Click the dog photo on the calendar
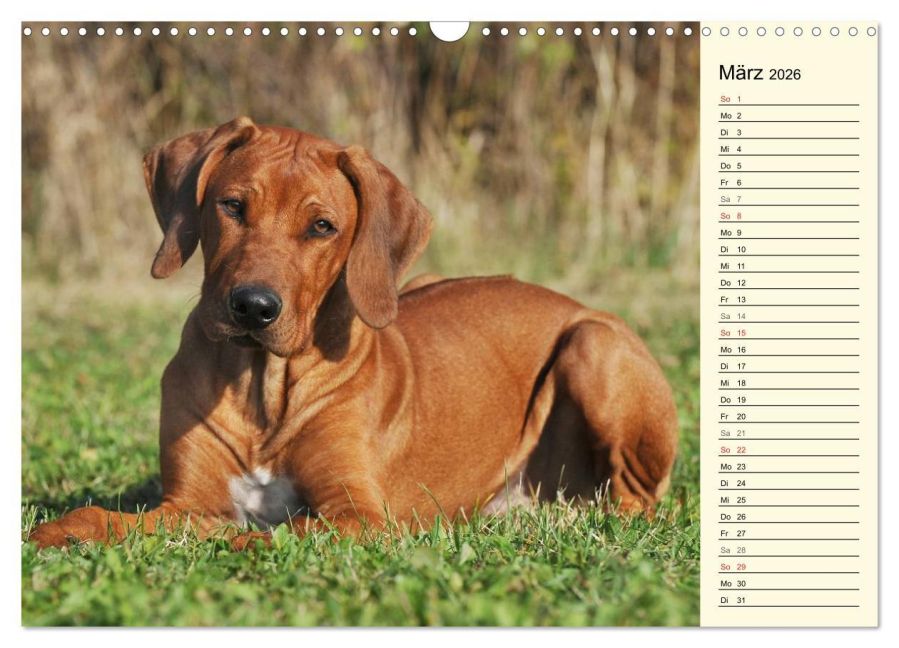The width and height of the screenshot is (899, 648). 361,324
